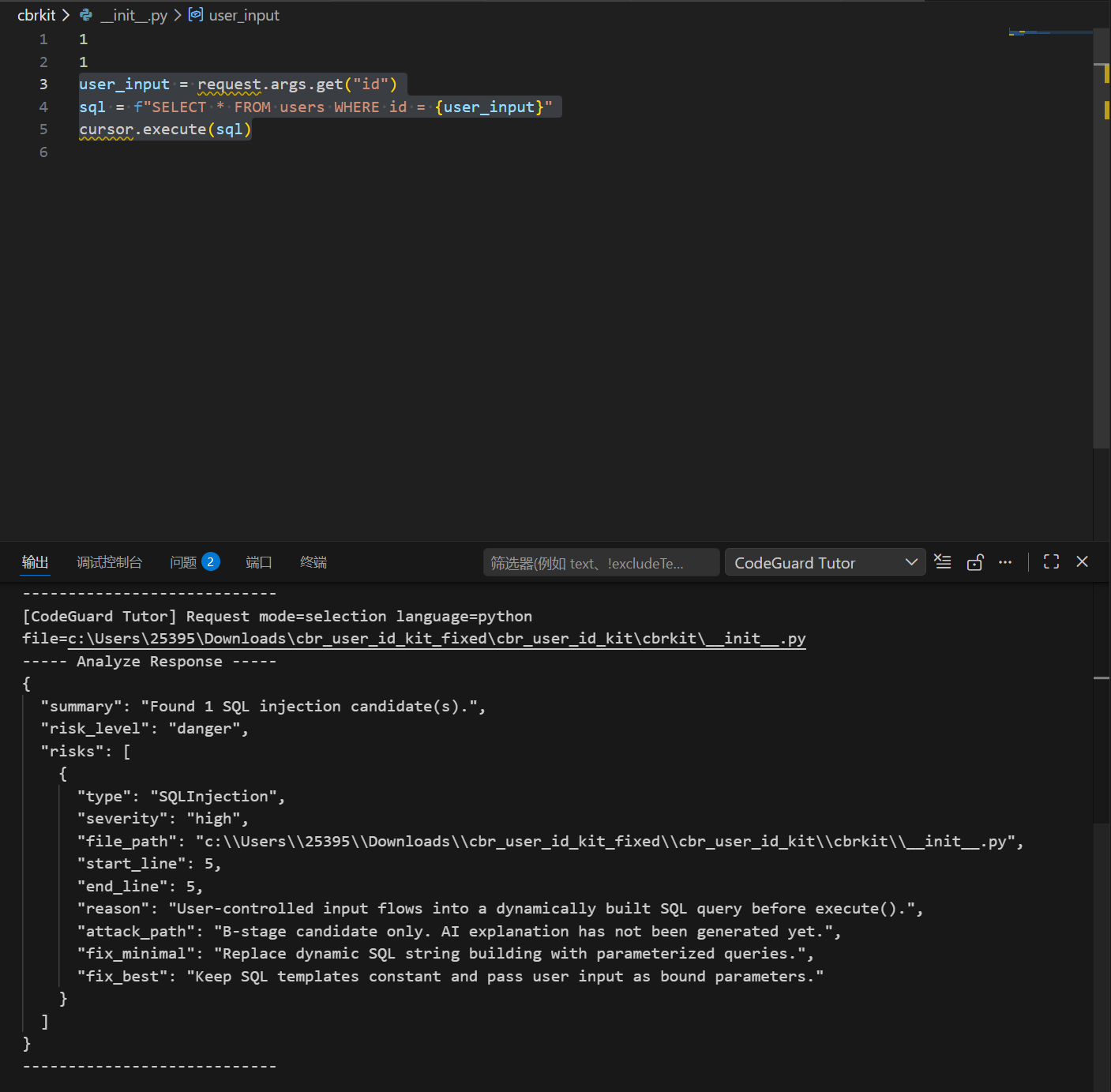The width and height of the screenshot is (1111, 1092).
Task: Focus the output filter input field
Action: pos(601,562)
